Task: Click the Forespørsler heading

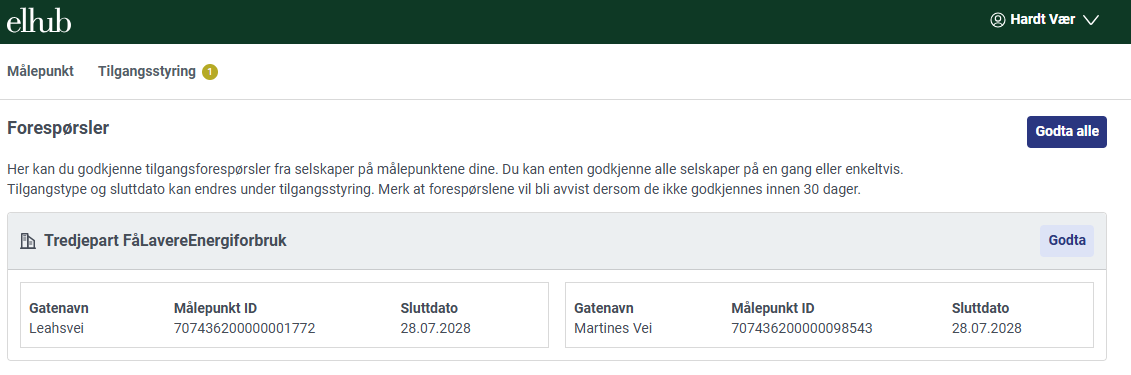Action: [x=58, y=128]
